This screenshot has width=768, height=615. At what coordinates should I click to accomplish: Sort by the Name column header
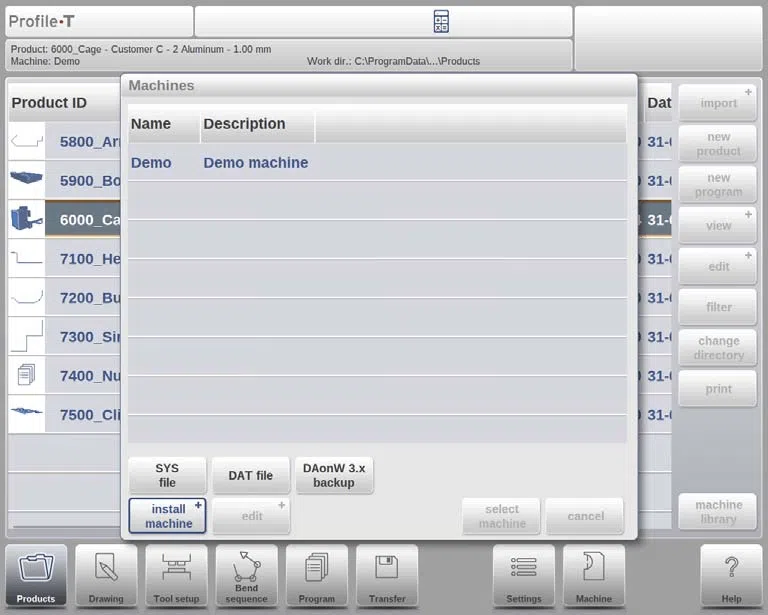[164, 124]
